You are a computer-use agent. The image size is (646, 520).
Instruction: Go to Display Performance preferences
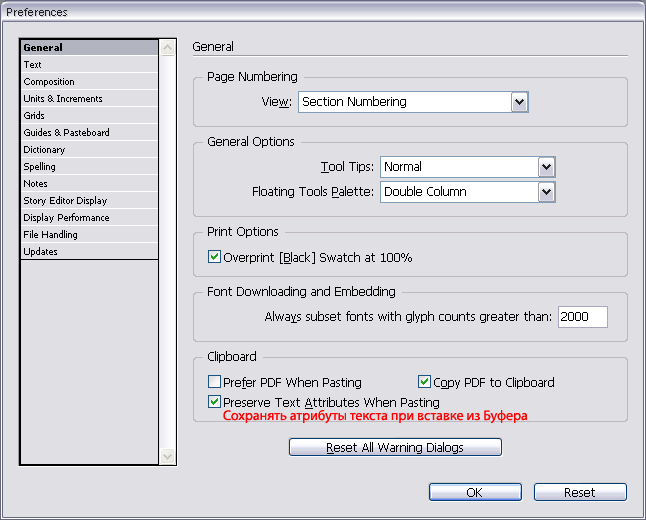click(x=89, y=218)
